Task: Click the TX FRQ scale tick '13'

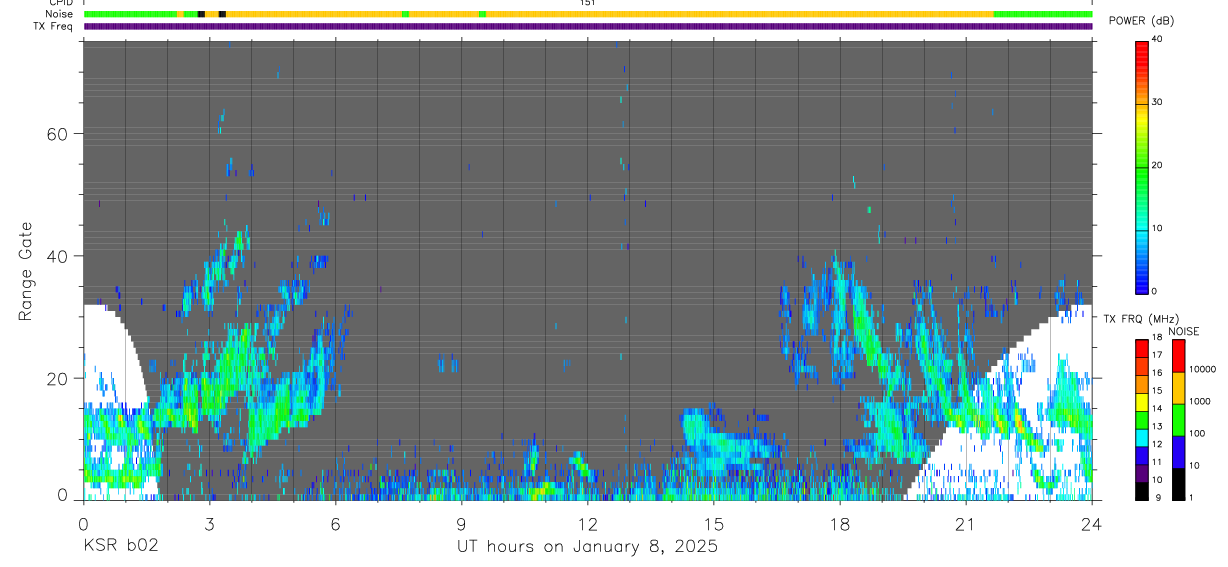Action: point(1157,426)
